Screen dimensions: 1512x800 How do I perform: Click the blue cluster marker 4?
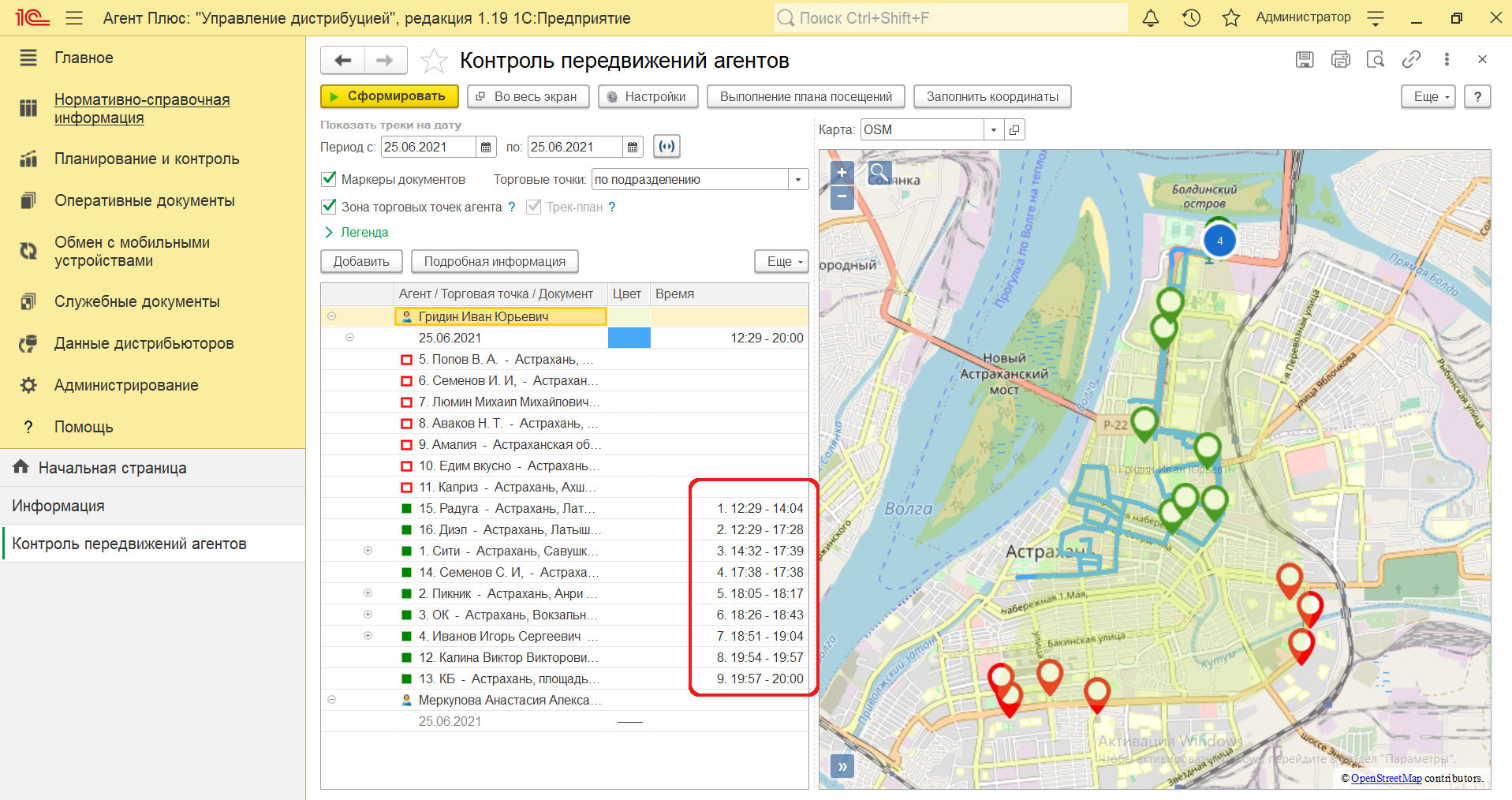pyautogui.click(x=1219, y=241)
